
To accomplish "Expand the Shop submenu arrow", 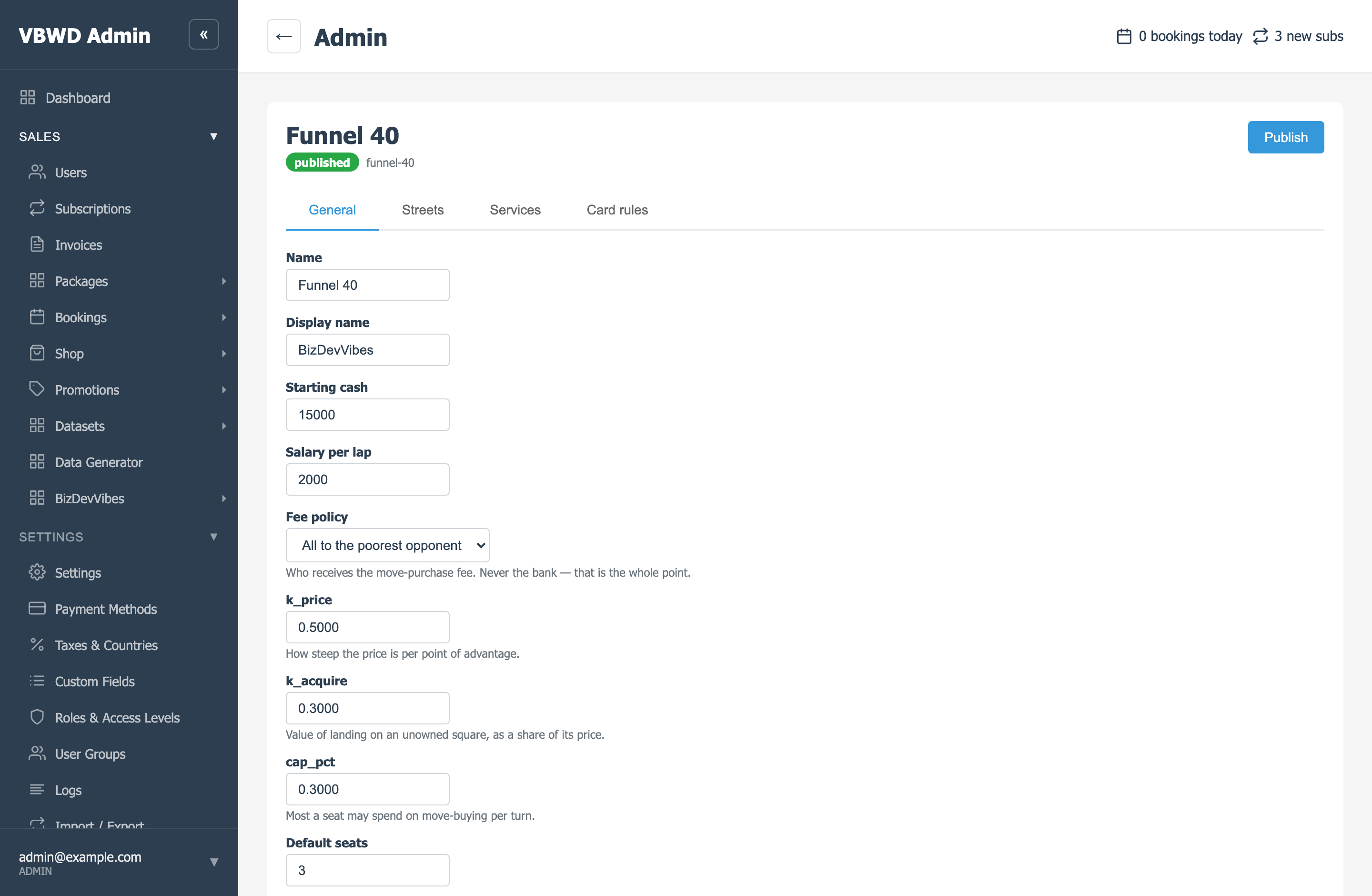I will (x=224, y=354).
